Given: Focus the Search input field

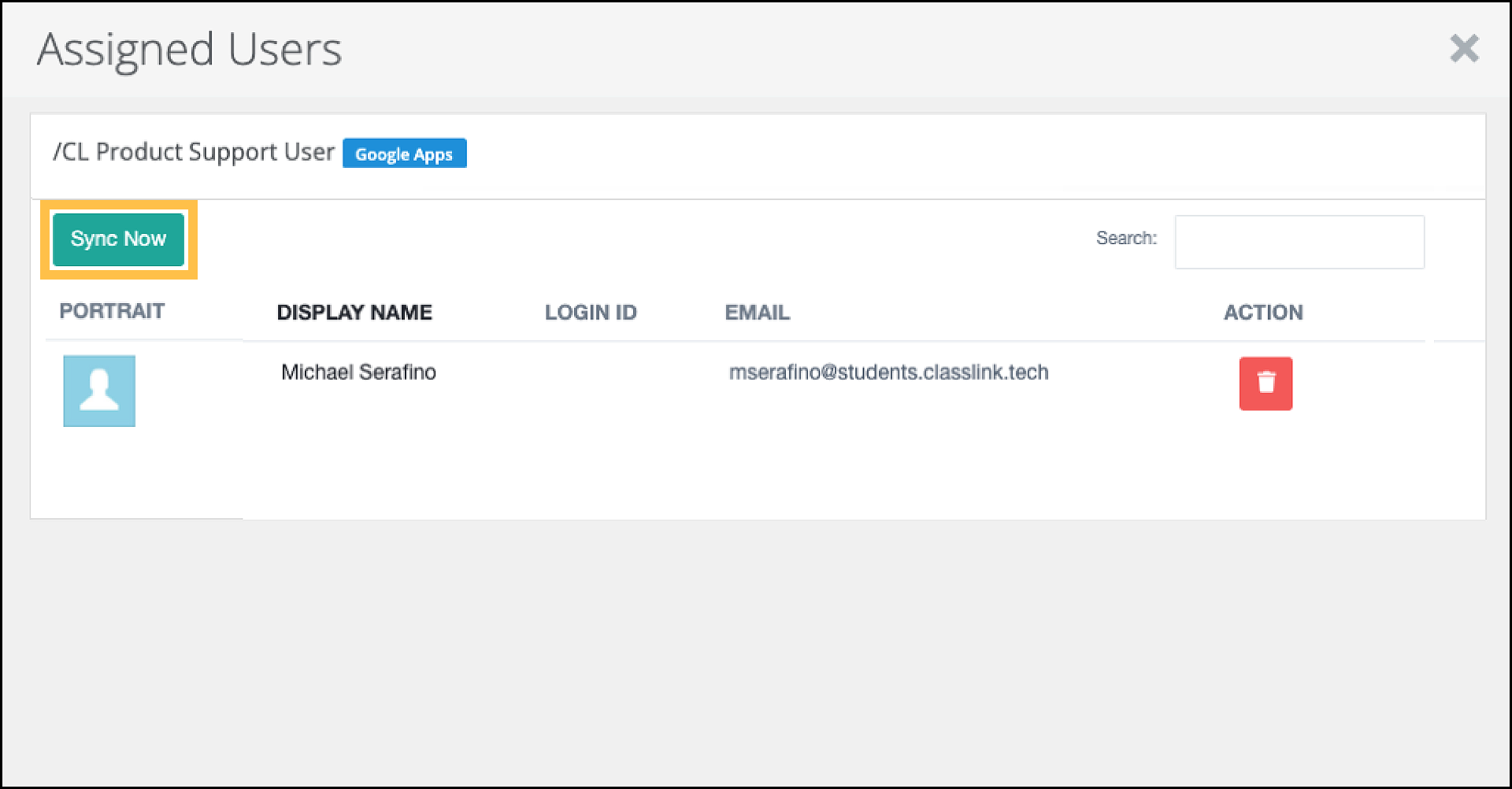Looking at the screenshot, I should [1299, 242].
